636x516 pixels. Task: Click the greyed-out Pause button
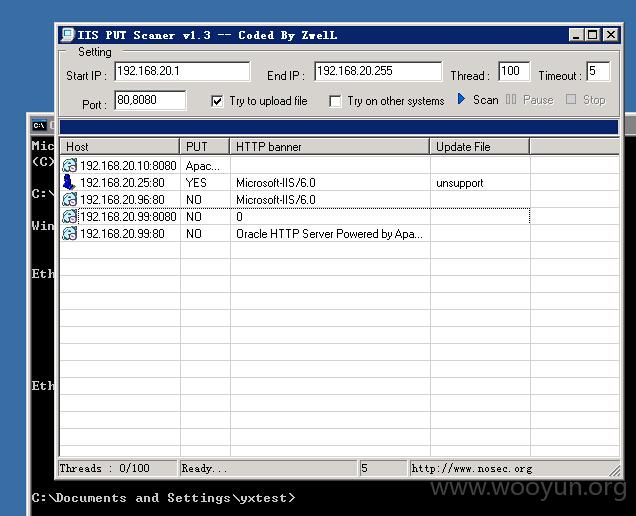pyautogui.click(x=530, y=100)
